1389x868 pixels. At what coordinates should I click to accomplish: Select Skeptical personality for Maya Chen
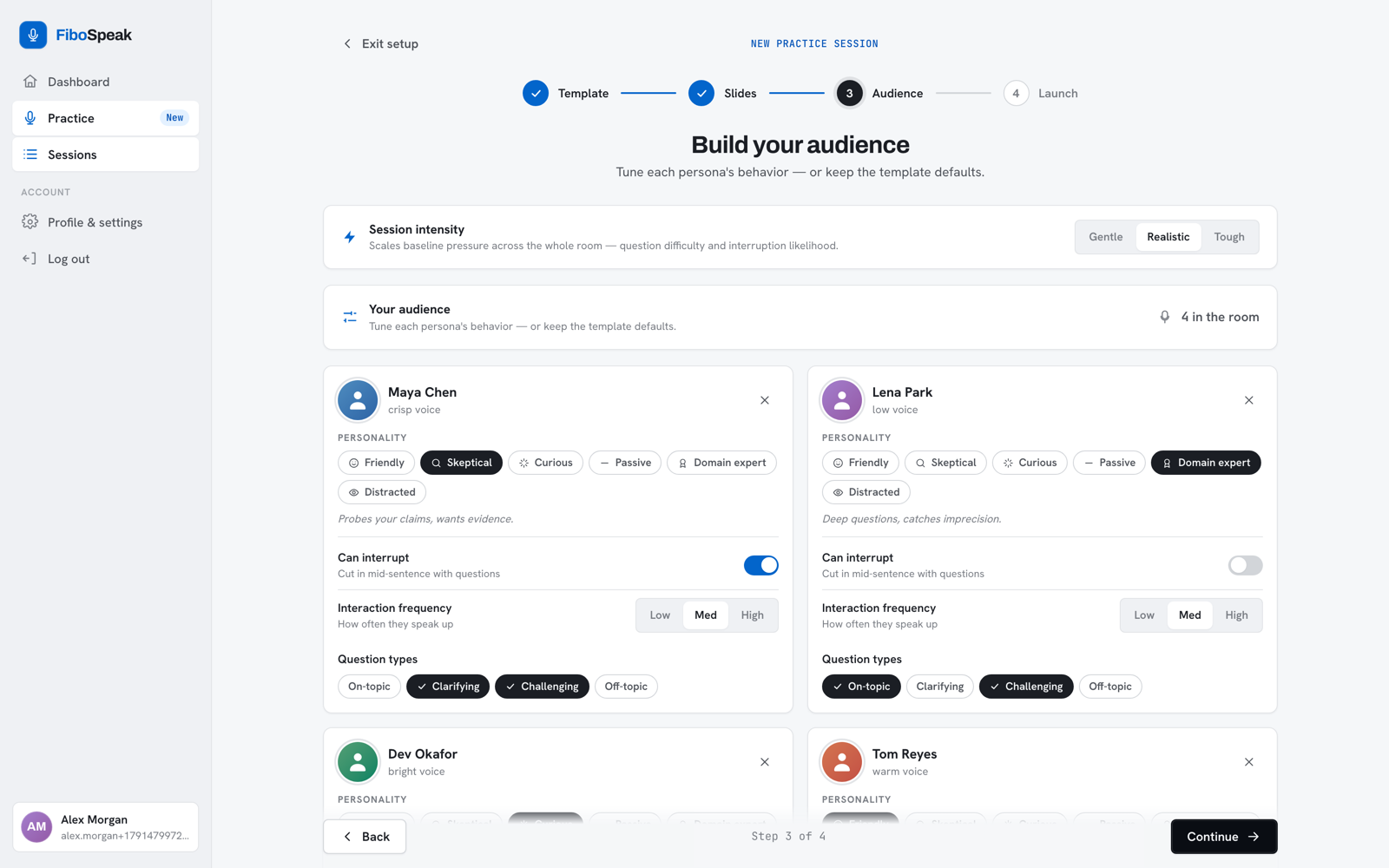pyautogui.click(x=462, y=463)
